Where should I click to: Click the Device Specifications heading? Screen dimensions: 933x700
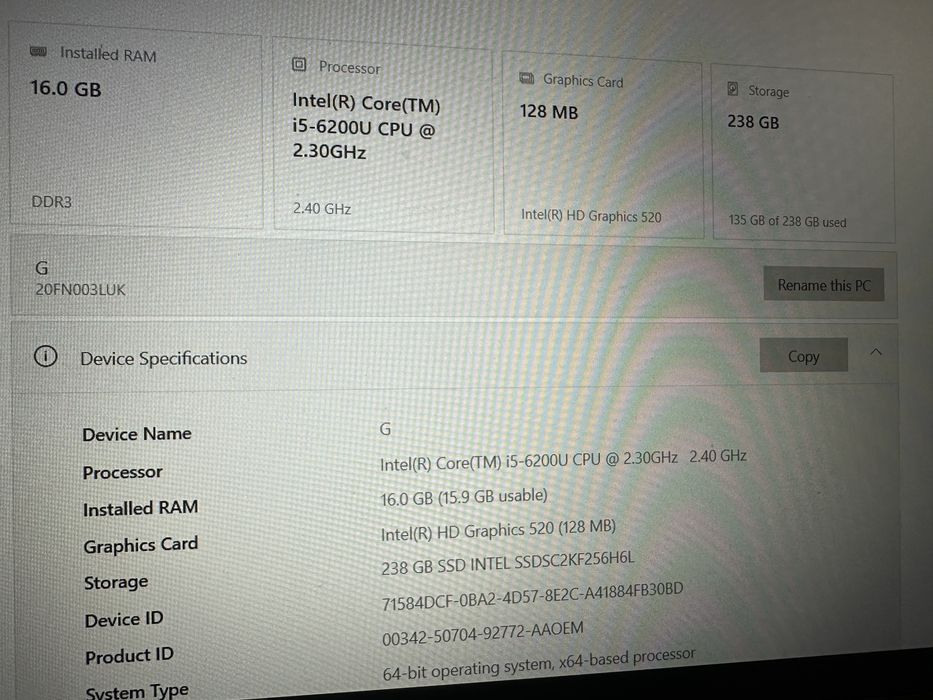164,358
